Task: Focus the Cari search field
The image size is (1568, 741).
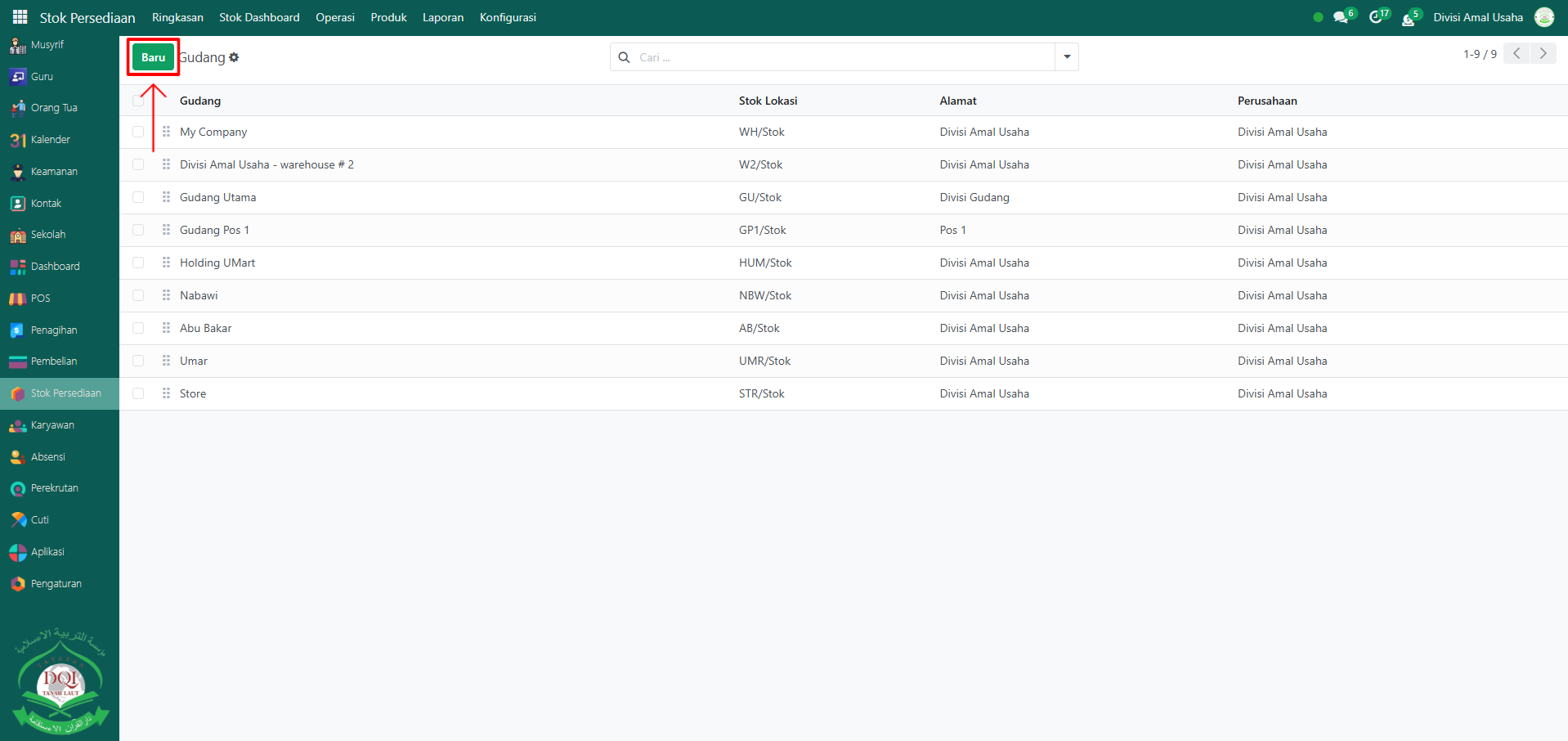Action: (x=842, y=57)
